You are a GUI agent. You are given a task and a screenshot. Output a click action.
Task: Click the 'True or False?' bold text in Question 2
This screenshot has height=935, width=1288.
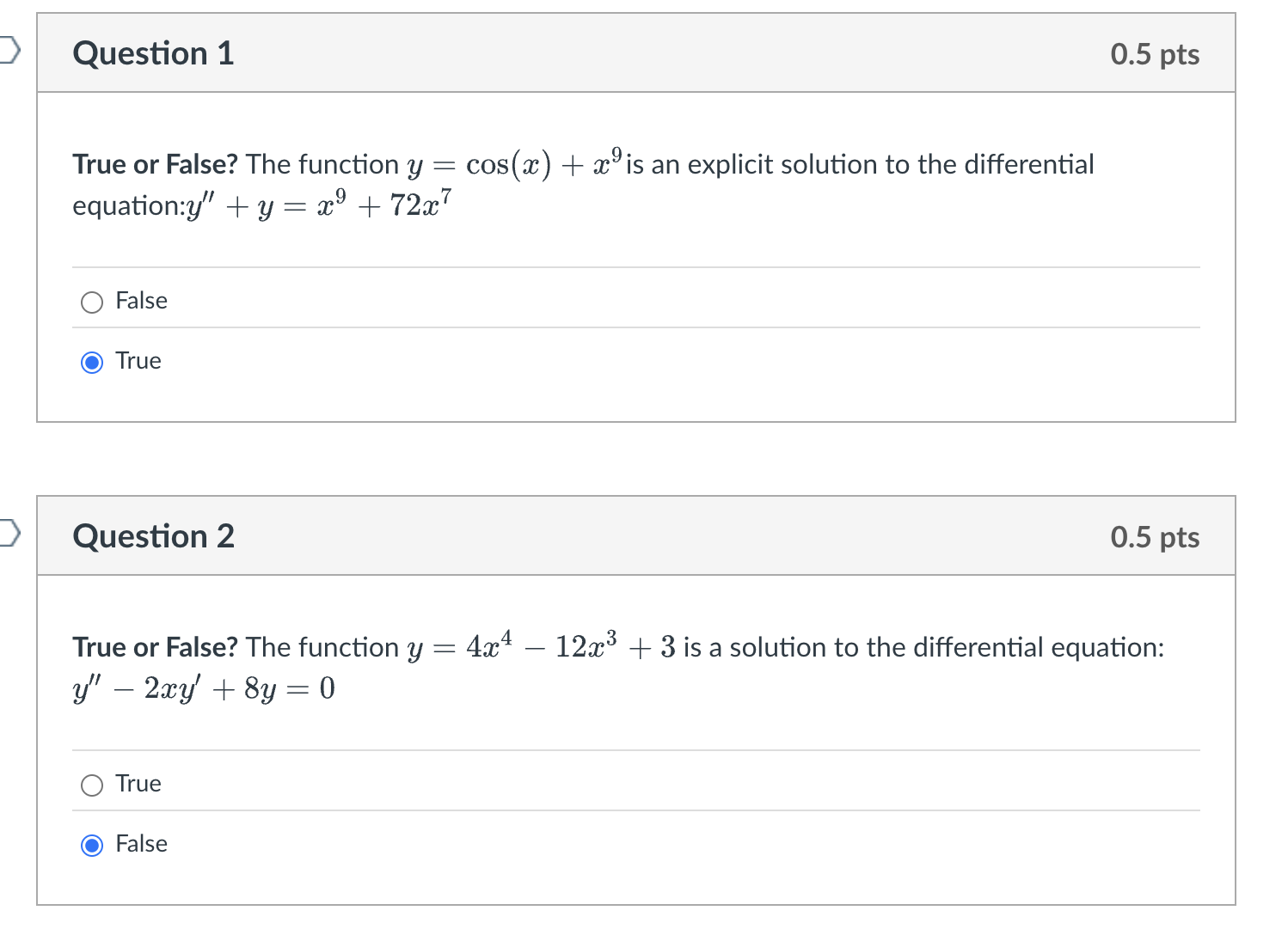[x=153, y=646]
